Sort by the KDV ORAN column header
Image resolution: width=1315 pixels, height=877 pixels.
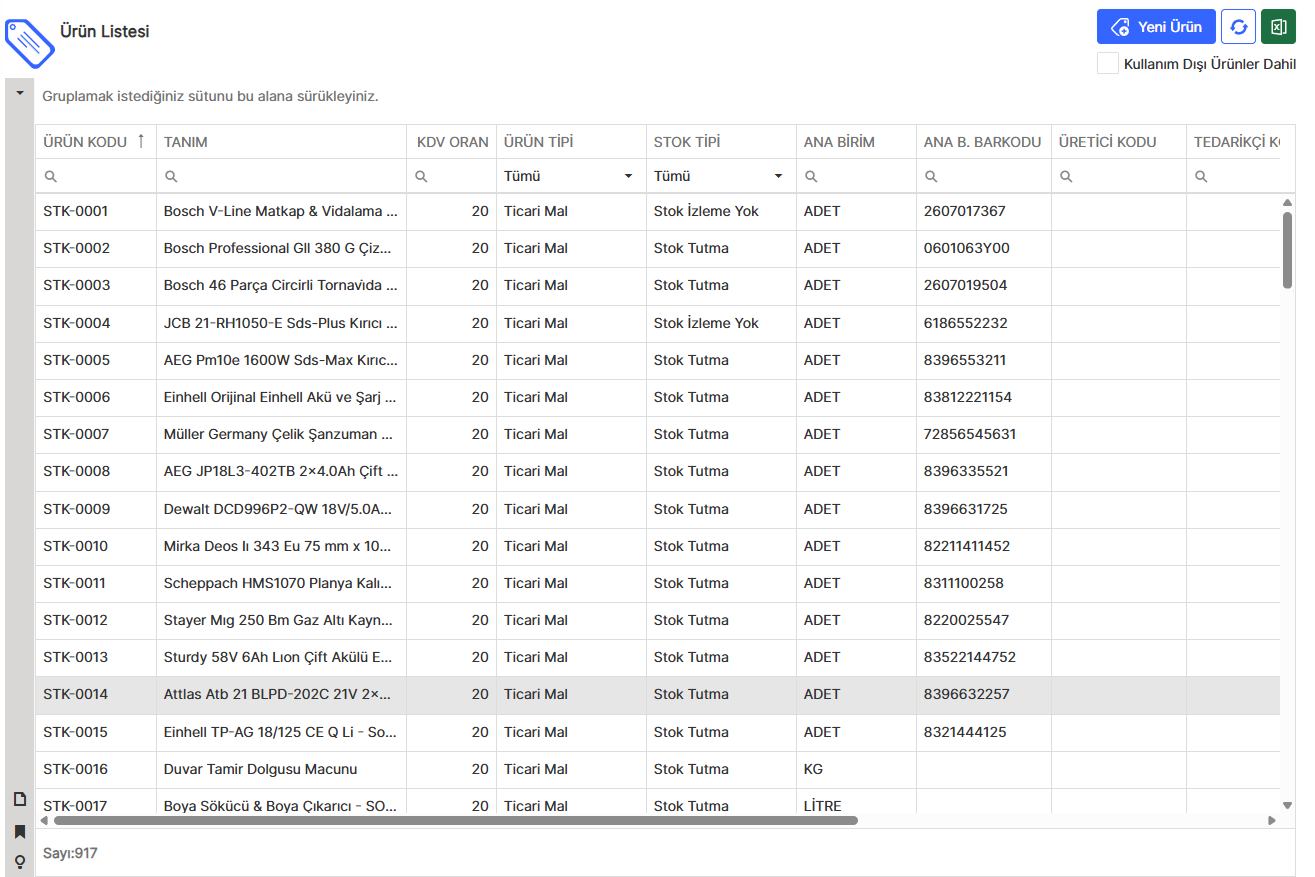pyautogui.click(x=452, y=142)
